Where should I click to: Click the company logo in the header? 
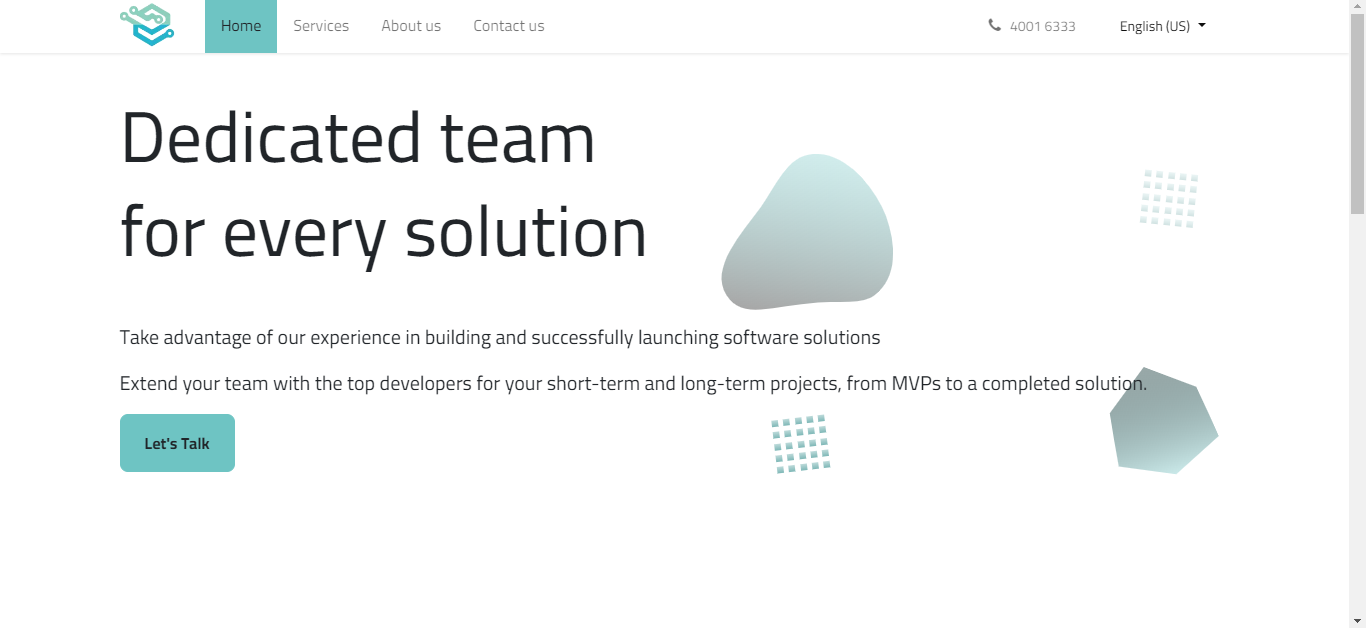(x=147, y=25)
